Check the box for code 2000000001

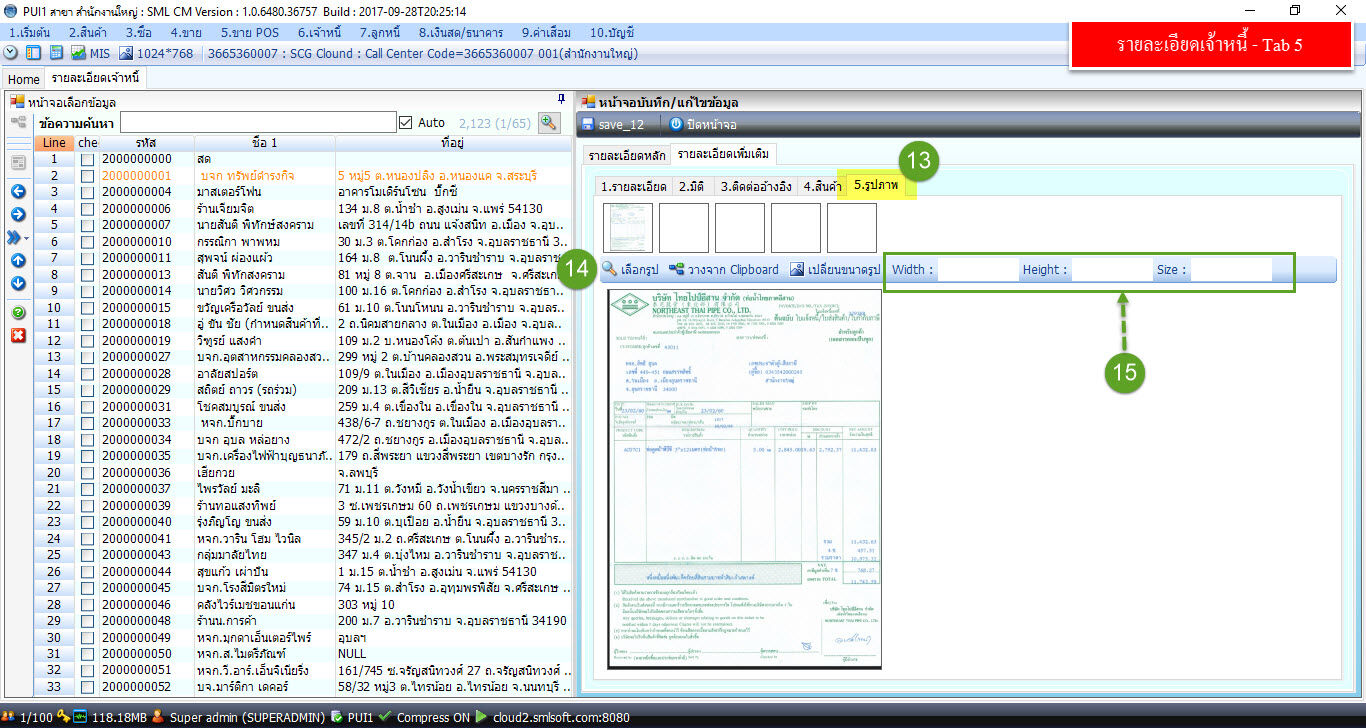click(88, 175)
